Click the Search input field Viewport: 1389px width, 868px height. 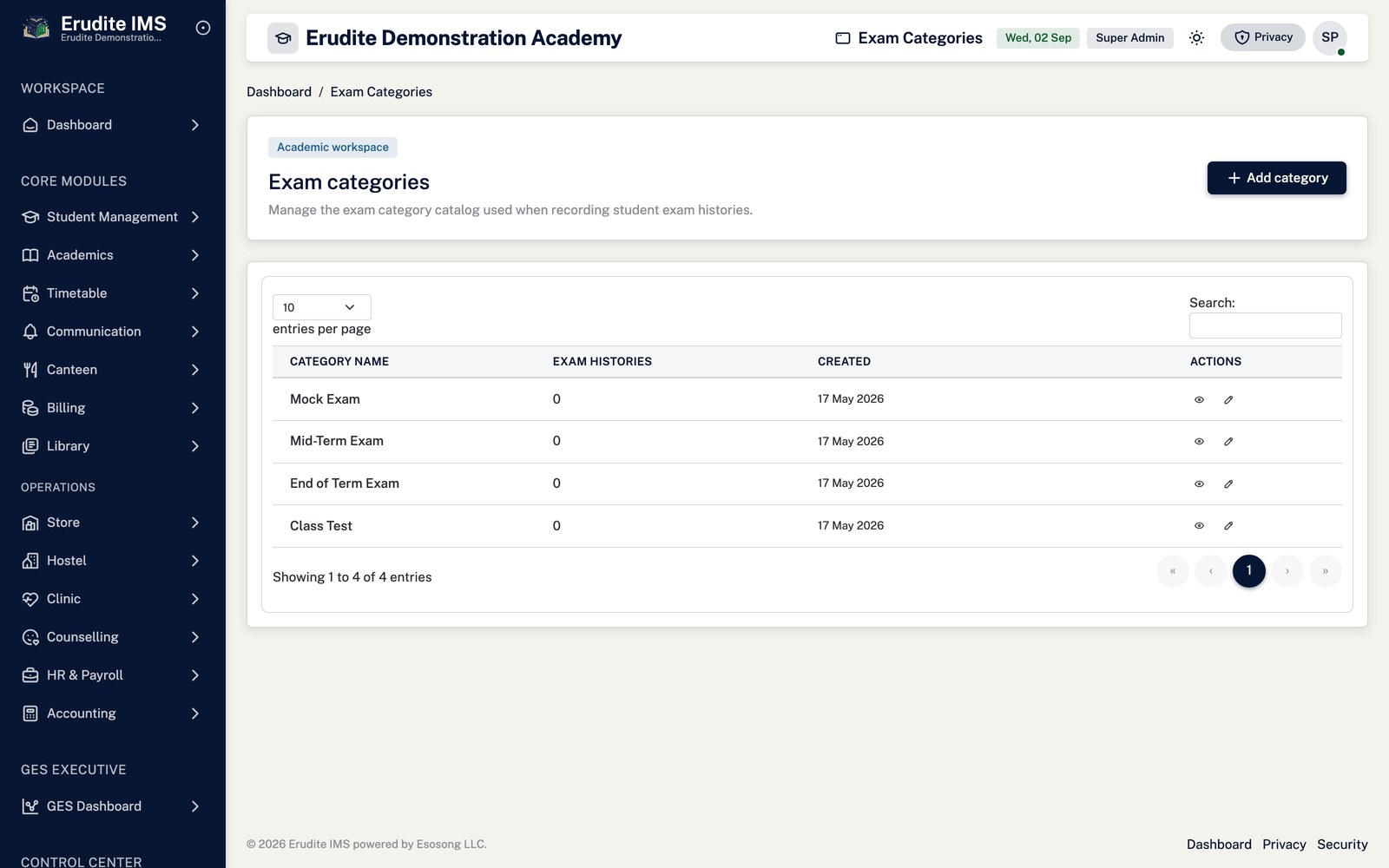(1265, 325)
